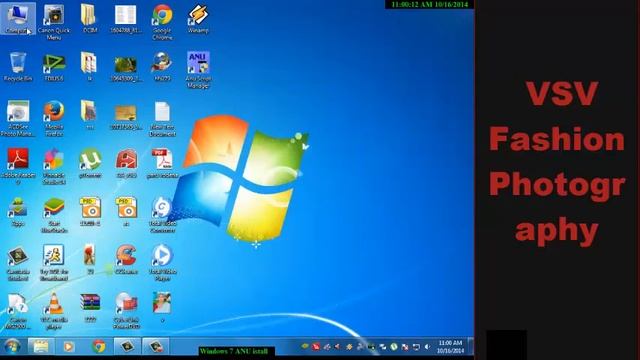Viewport: 640px width, 360px height.
Task: Click the New Text Document file
Action: (162, 118)
